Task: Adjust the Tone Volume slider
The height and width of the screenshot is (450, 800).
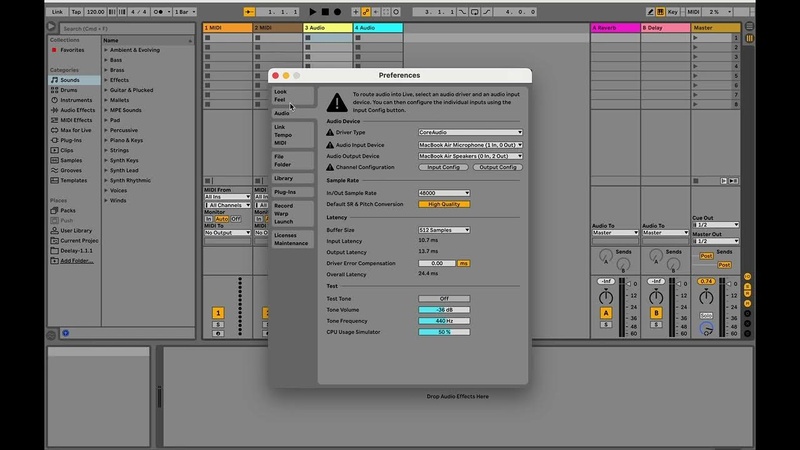Action: click(444, 310)
